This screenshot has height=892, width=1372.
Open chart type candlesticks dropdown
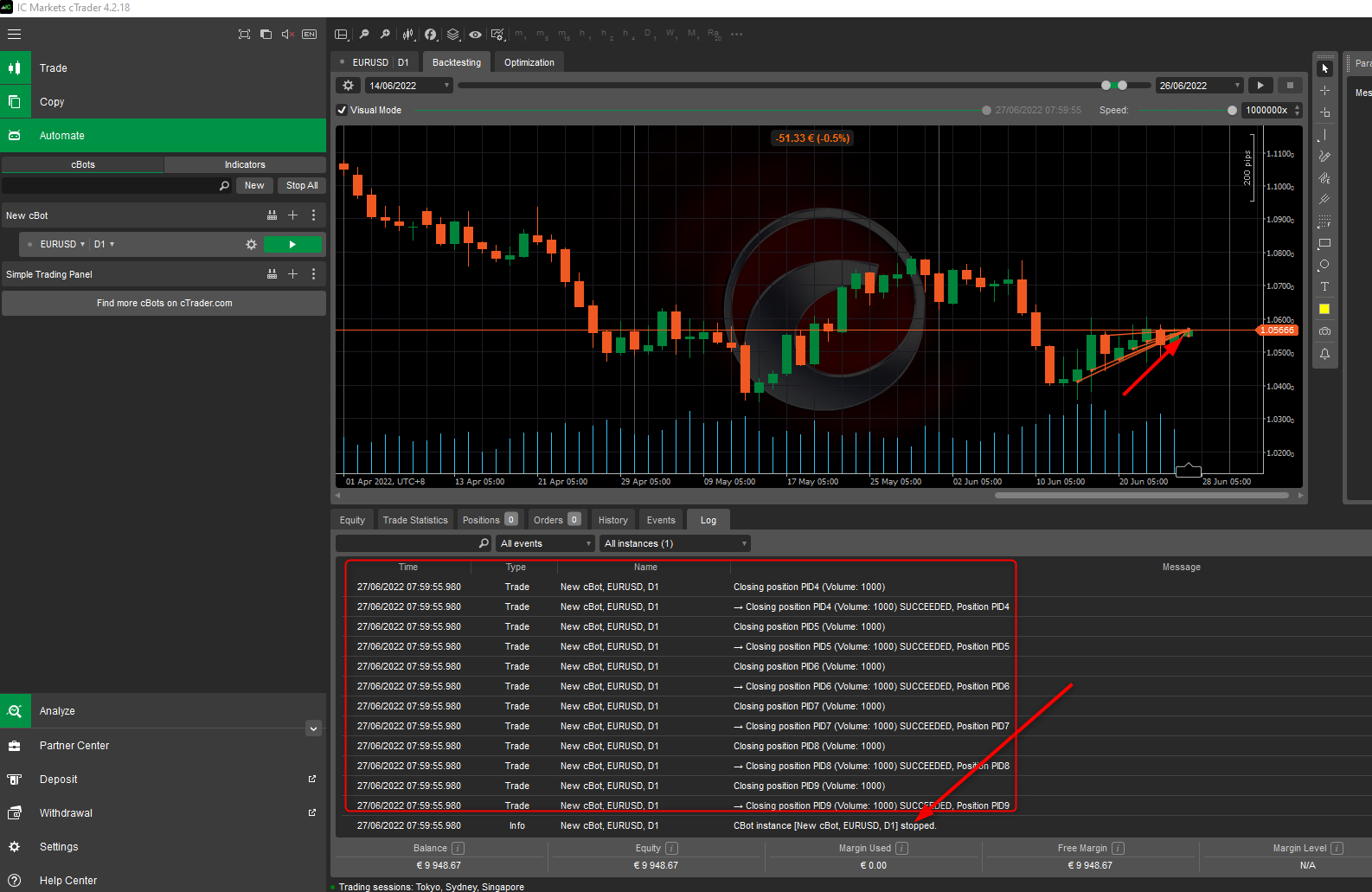pyautogui.click(x=408, y=35)
